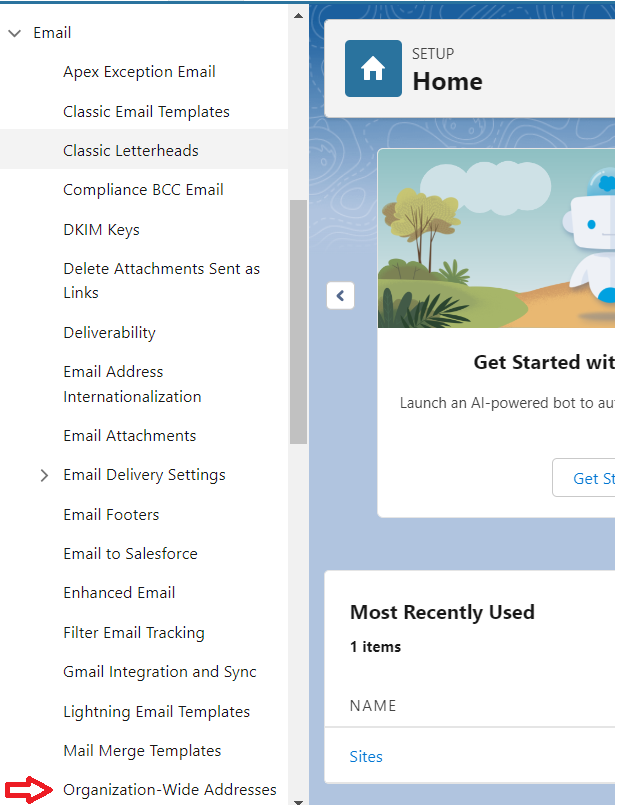The image size is (617, 805).
Task: Open Delete Attachments Sent as Links
Action: click(162, 280)
